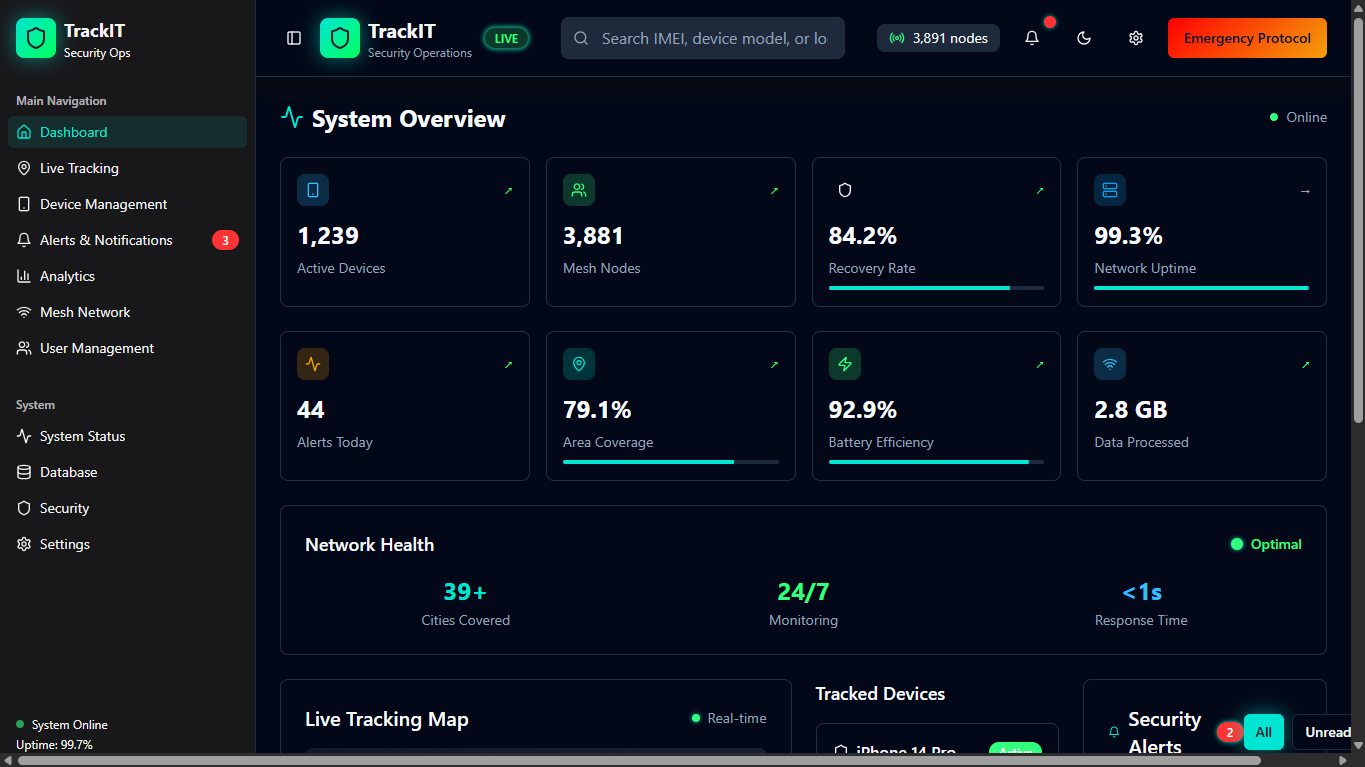This screenshot has width=1365, height=767.
Task: Select the All tab in Security Alerts
Action: coord(1263,732)
